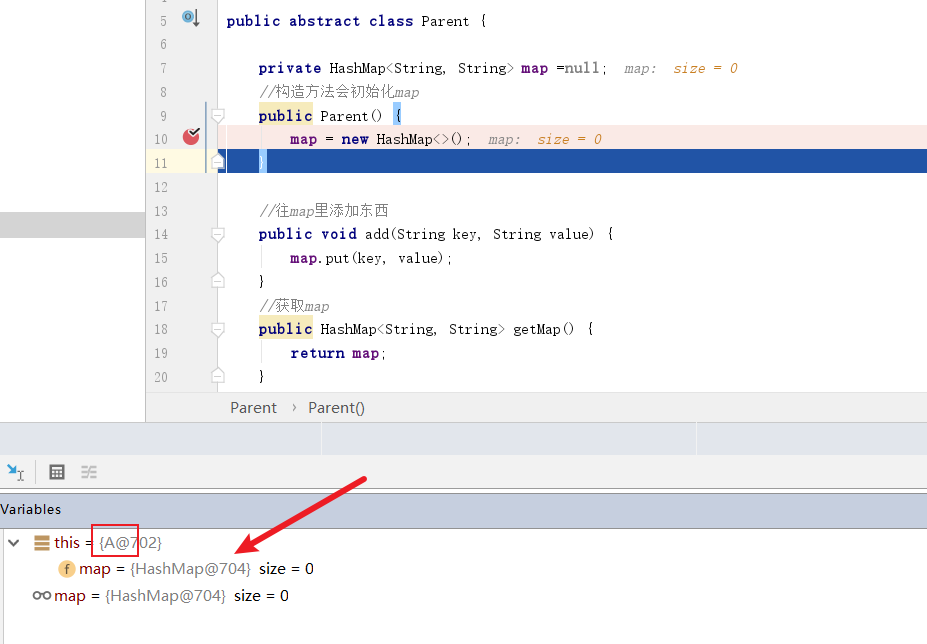Click 'Parent()' in the breadcrumb bar
The image size is (927, 644).
tap(336, 408)
